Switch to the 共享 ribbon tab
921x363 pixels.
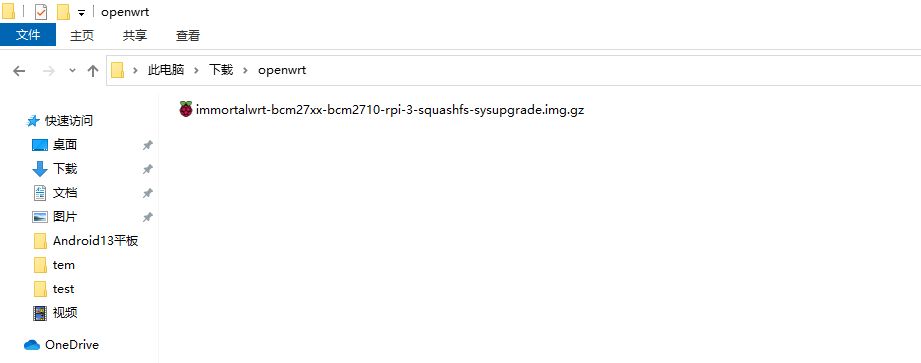[x=135, y=35]
